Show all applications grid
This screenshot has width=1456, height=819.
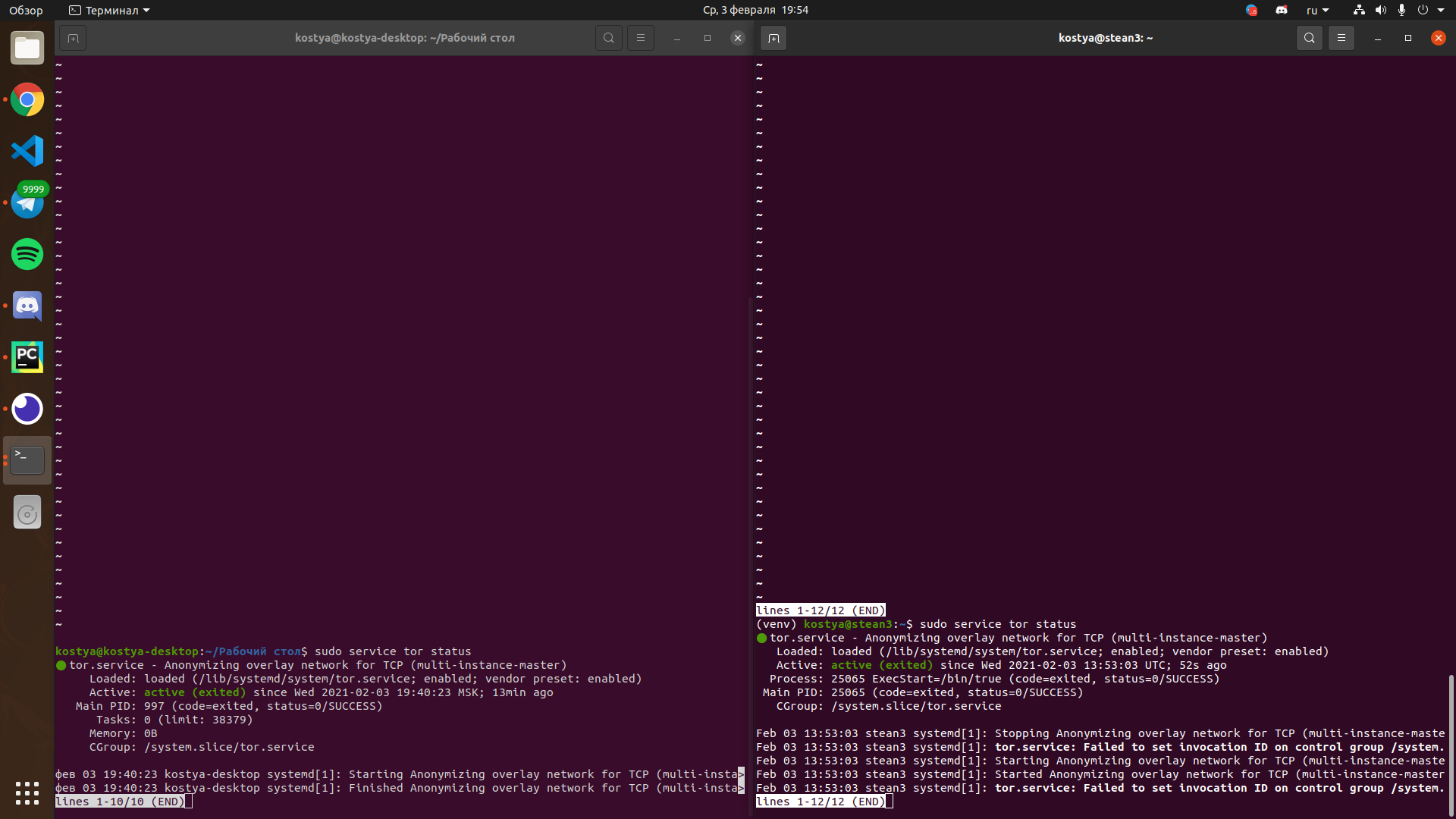coord(27,792)
